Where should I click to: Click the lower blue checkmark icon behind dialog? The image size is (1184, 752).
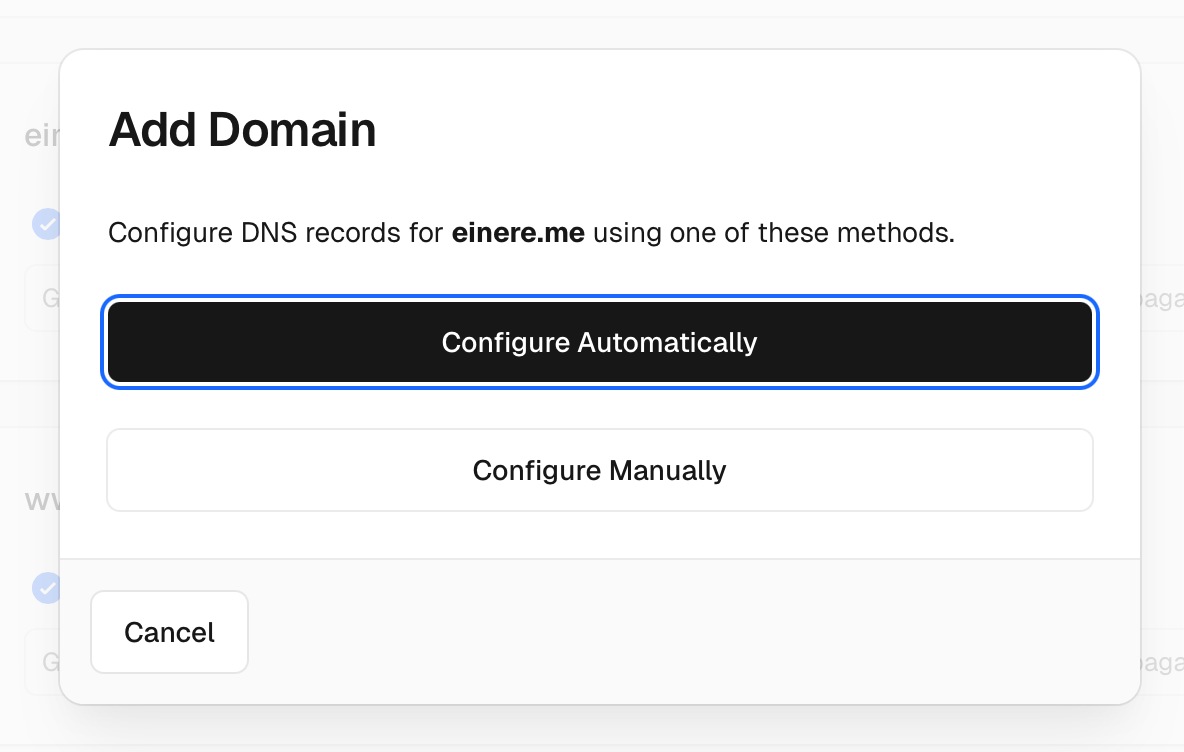click(x=46, y=587)
